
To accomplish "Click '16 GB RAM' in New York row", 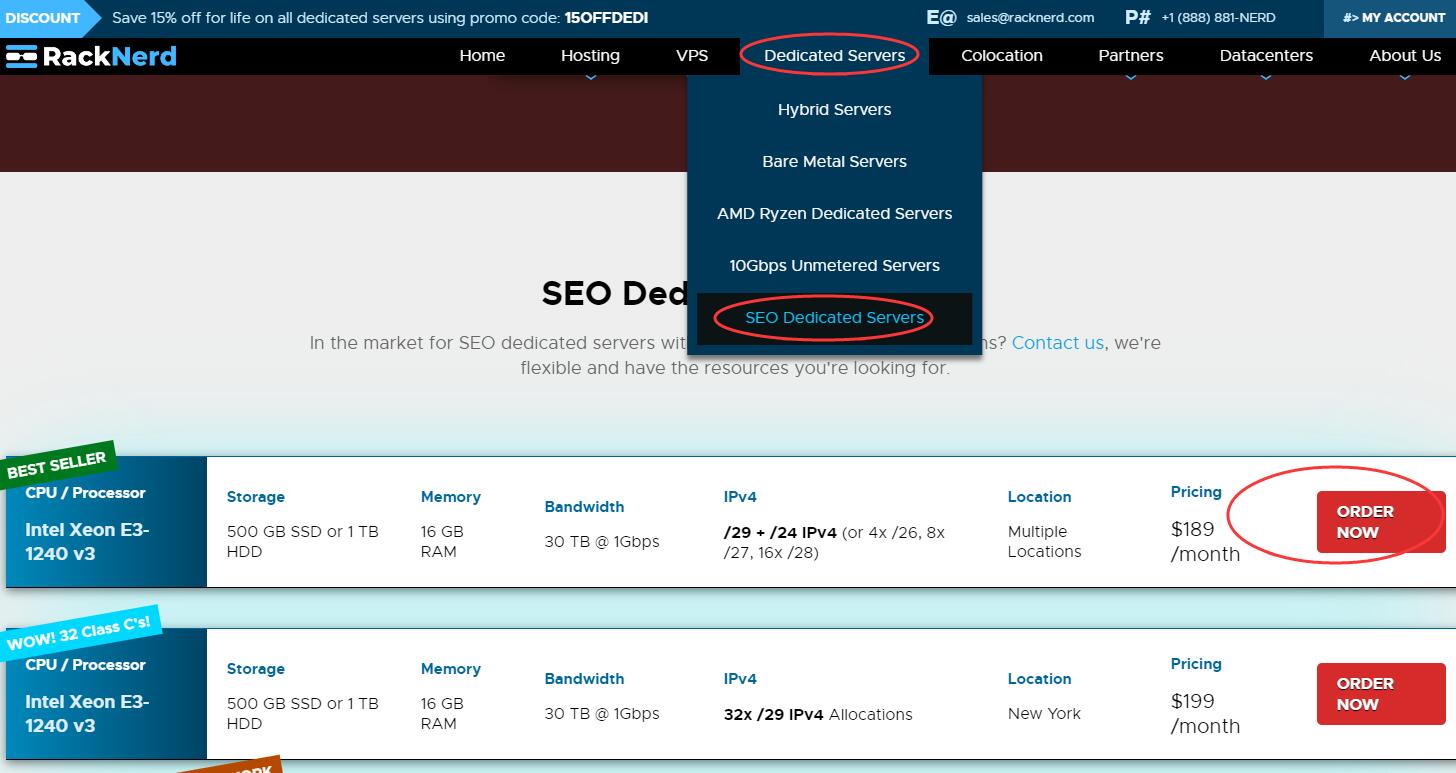I will 442,714.
